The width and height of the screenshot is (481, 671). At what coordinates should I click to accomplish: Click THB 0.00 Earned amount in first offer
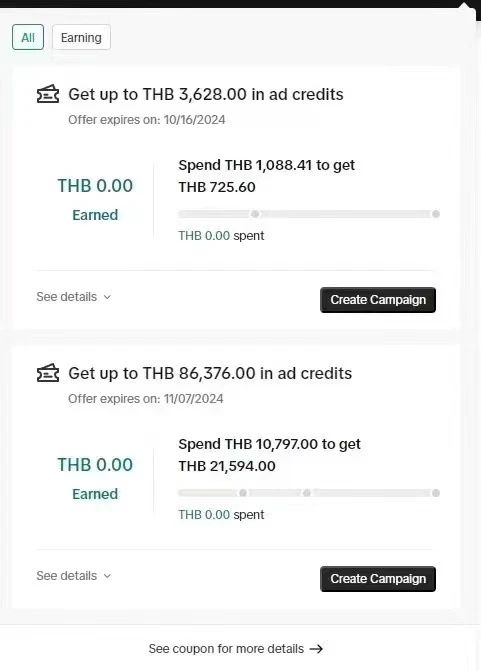click(95, 186)
